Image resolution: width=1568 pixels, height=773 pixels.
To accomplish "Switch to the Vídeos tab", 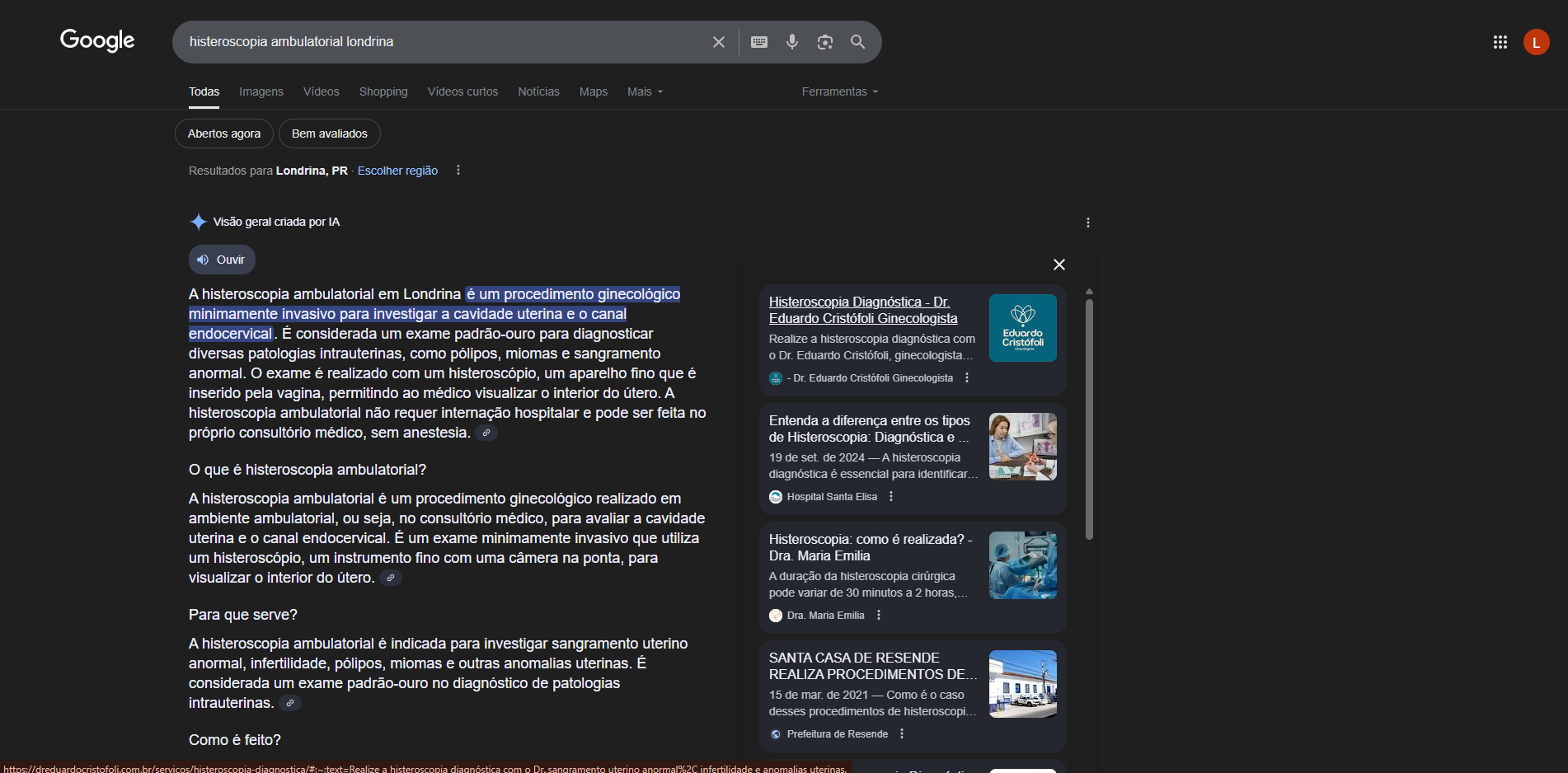I will 321,91.
